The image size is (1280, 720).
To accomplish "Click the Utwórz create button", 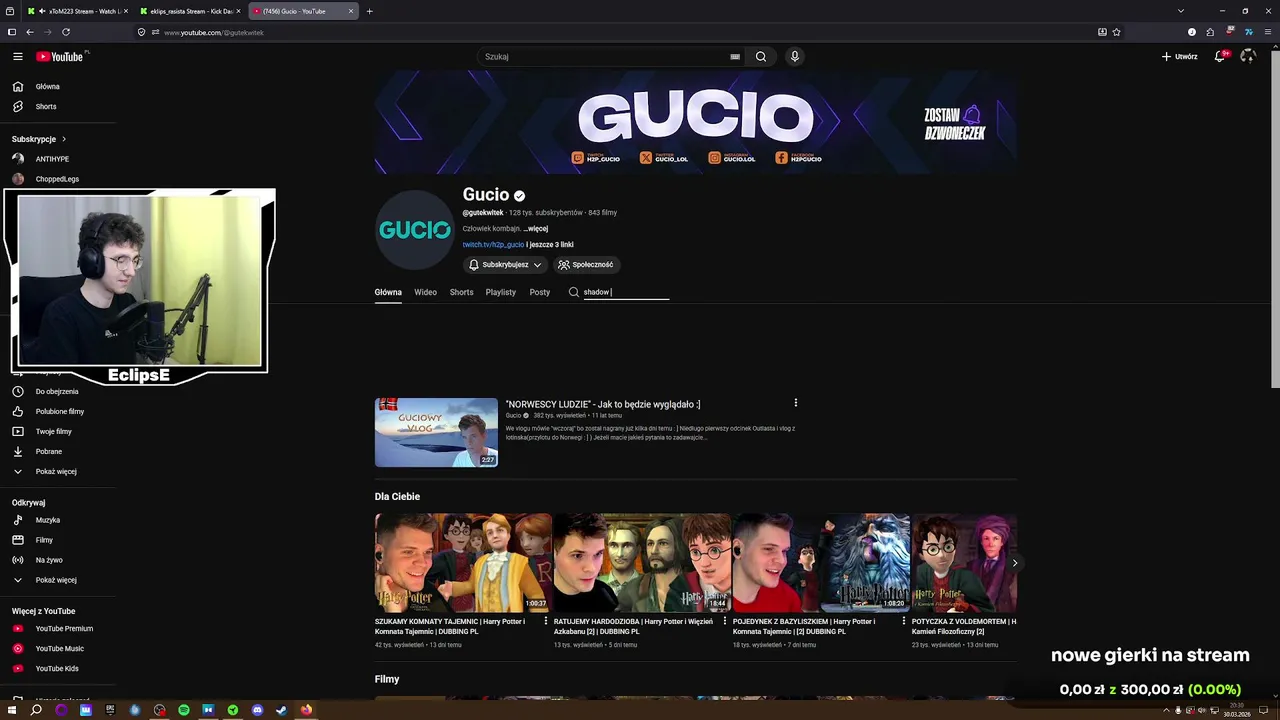I will tap(1179, 57).
